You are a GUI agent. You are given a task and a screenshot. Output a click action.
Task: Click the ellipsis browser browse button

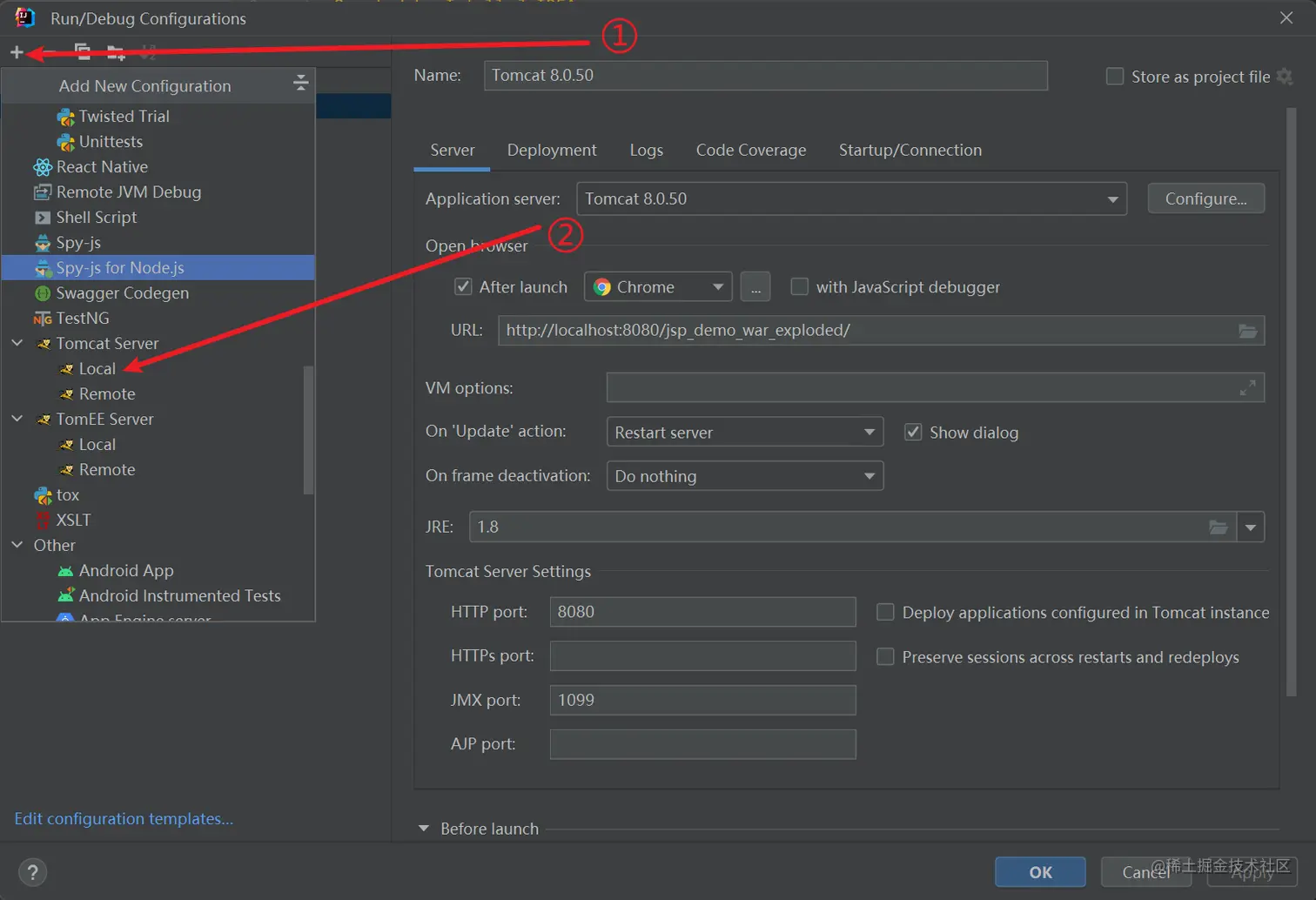pyautogui.click(x=755, y=286)
